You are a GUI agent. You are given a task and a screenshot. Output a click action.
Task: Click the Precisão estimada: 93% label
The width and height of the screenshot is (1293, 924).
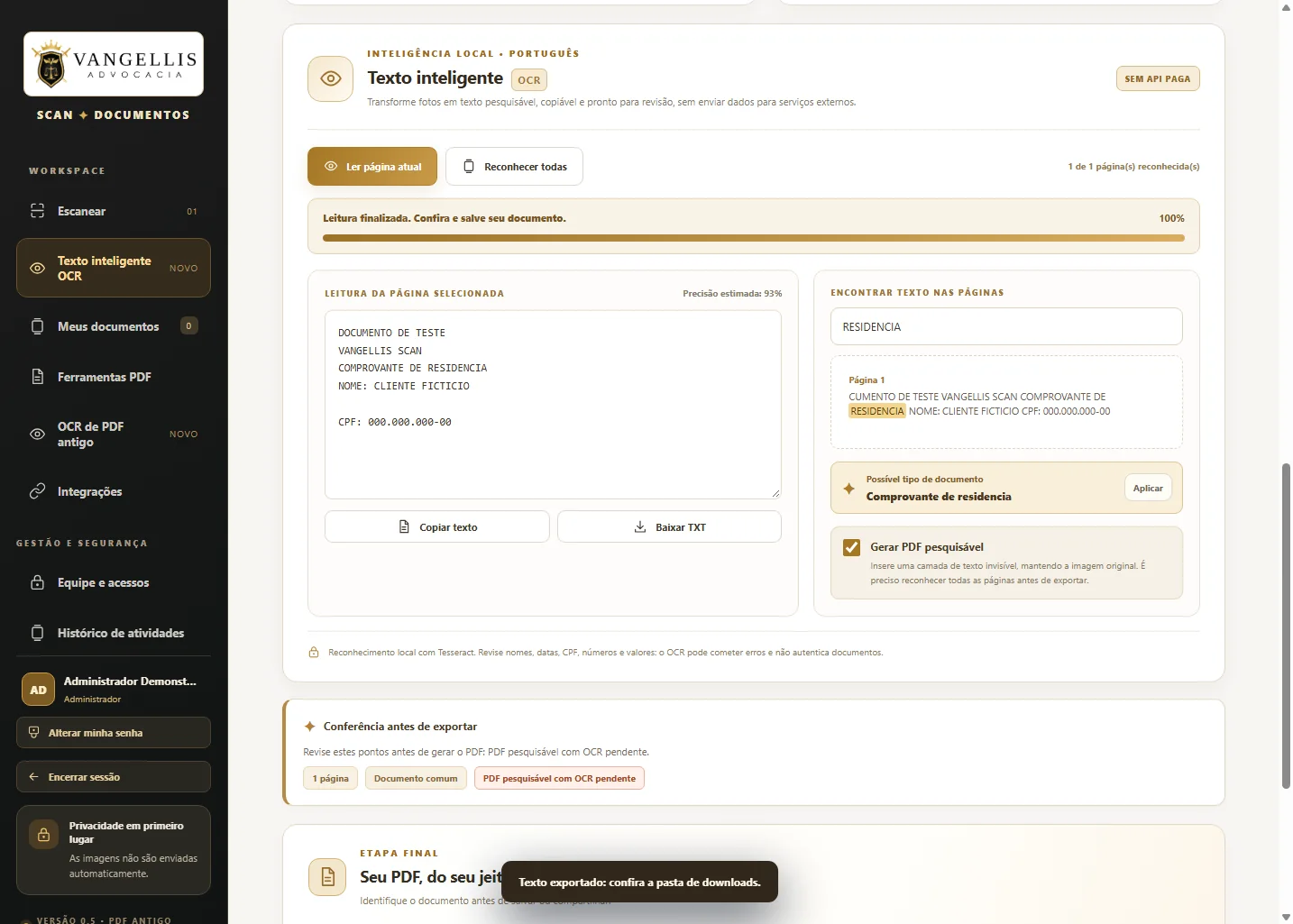(732, 294)
